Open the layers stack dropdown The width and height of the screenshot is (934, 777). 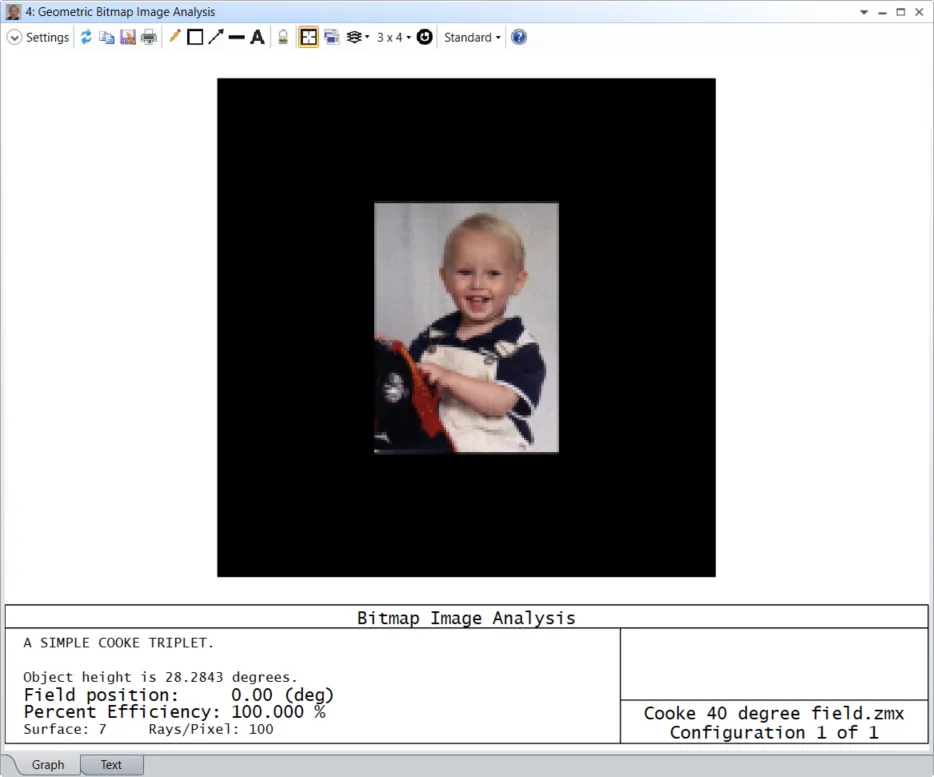click(x=357, y=37)
